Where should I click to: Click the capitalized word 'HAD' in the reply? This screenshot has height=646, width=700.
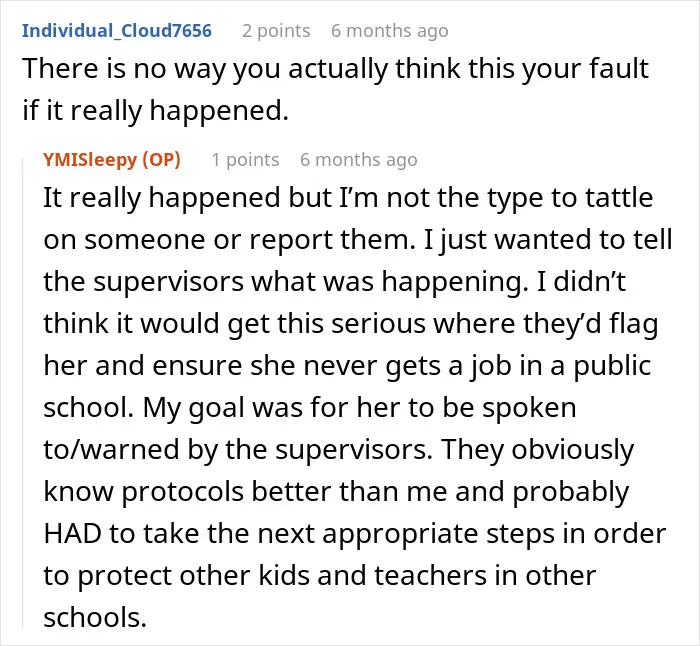click(72, 534)
